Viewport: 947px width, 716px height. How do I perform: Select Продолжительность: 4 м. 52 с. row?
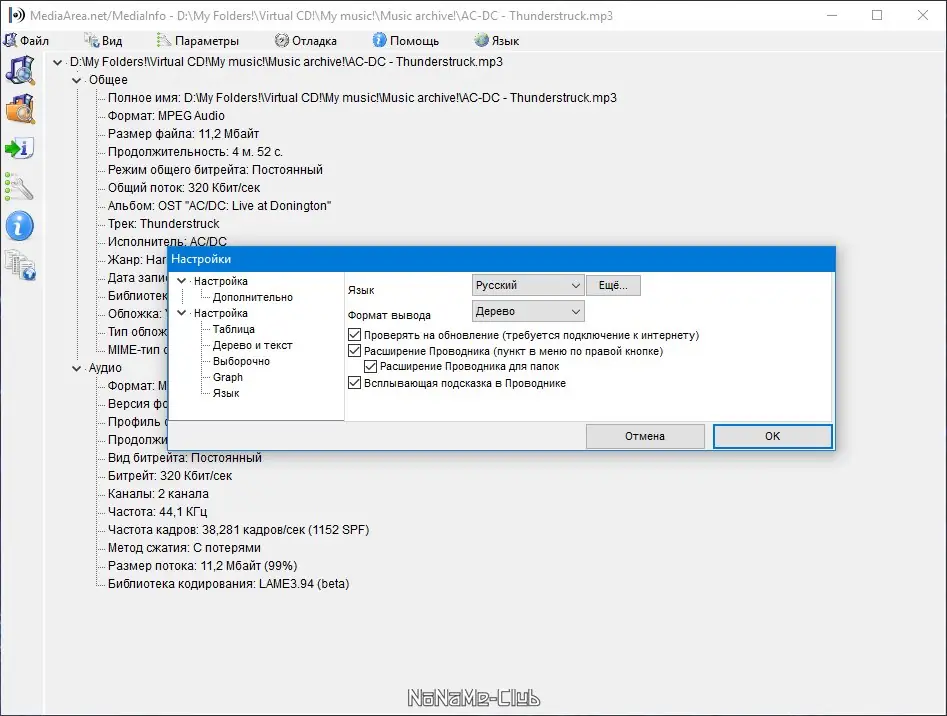[195, 152]
